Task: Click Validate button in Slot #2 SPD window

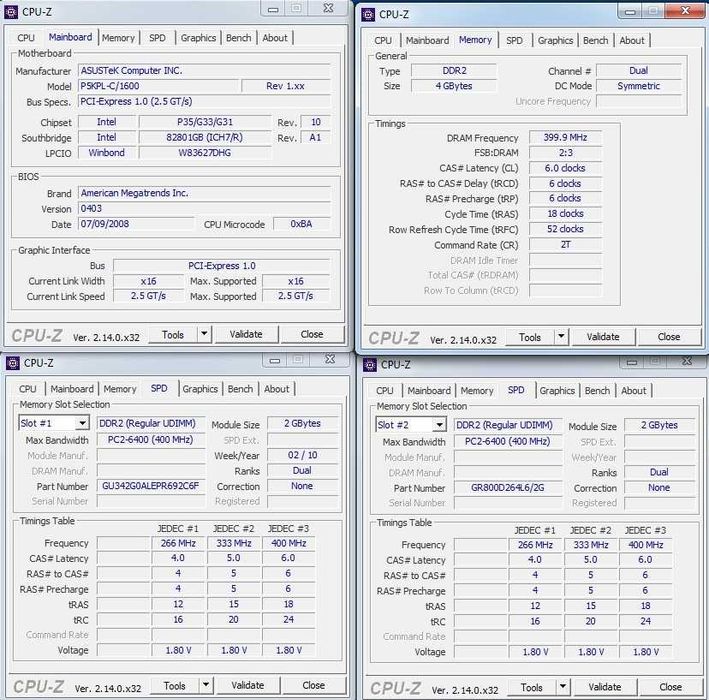Action: pos(605,687)
